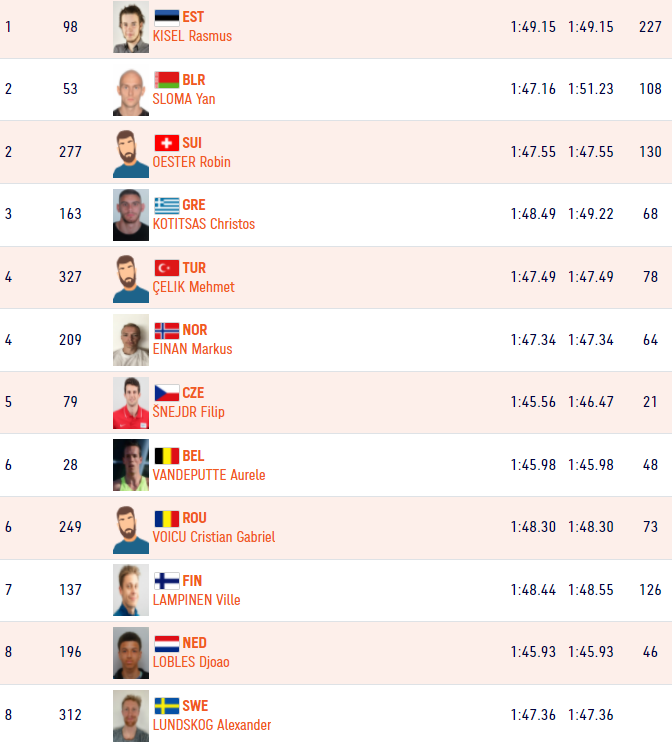Viewport: 672px width, 744px height.
Task: Click the Czech flag next to CZE
Action: [167, 393]
